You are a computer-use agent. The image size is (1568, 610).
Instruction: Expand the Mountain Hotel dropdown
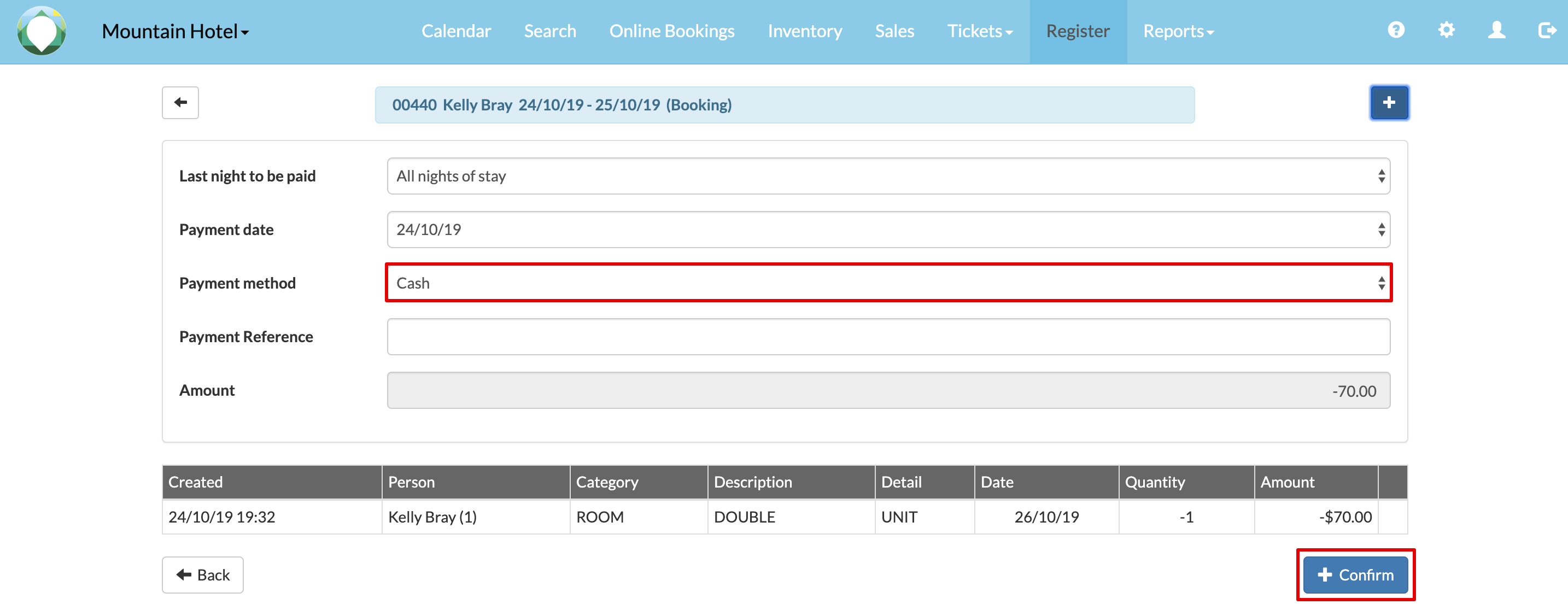pos(175,31)
